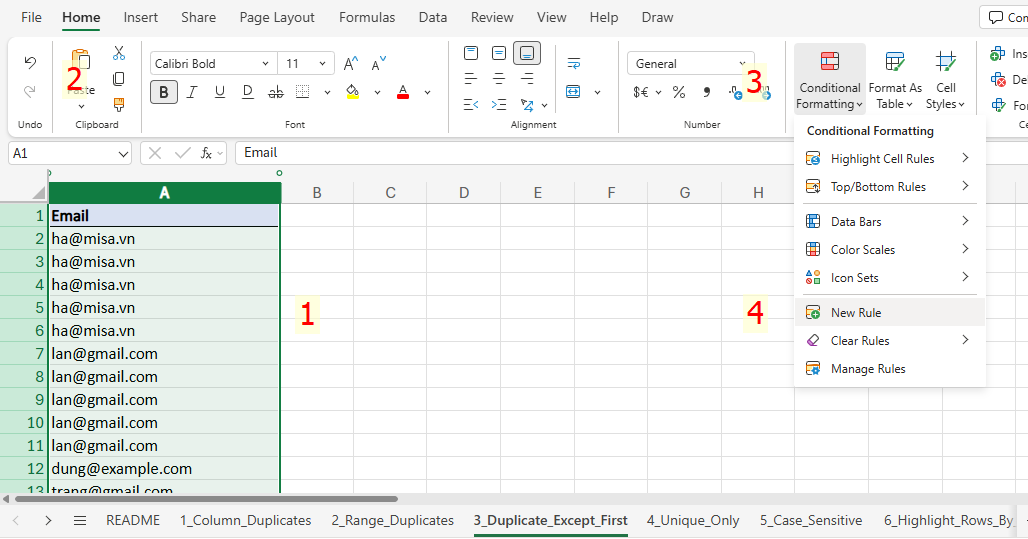This screenshot has width=1028, height=539.
Task: Switch to the Data tab
Action: click(x=433, y=18)
